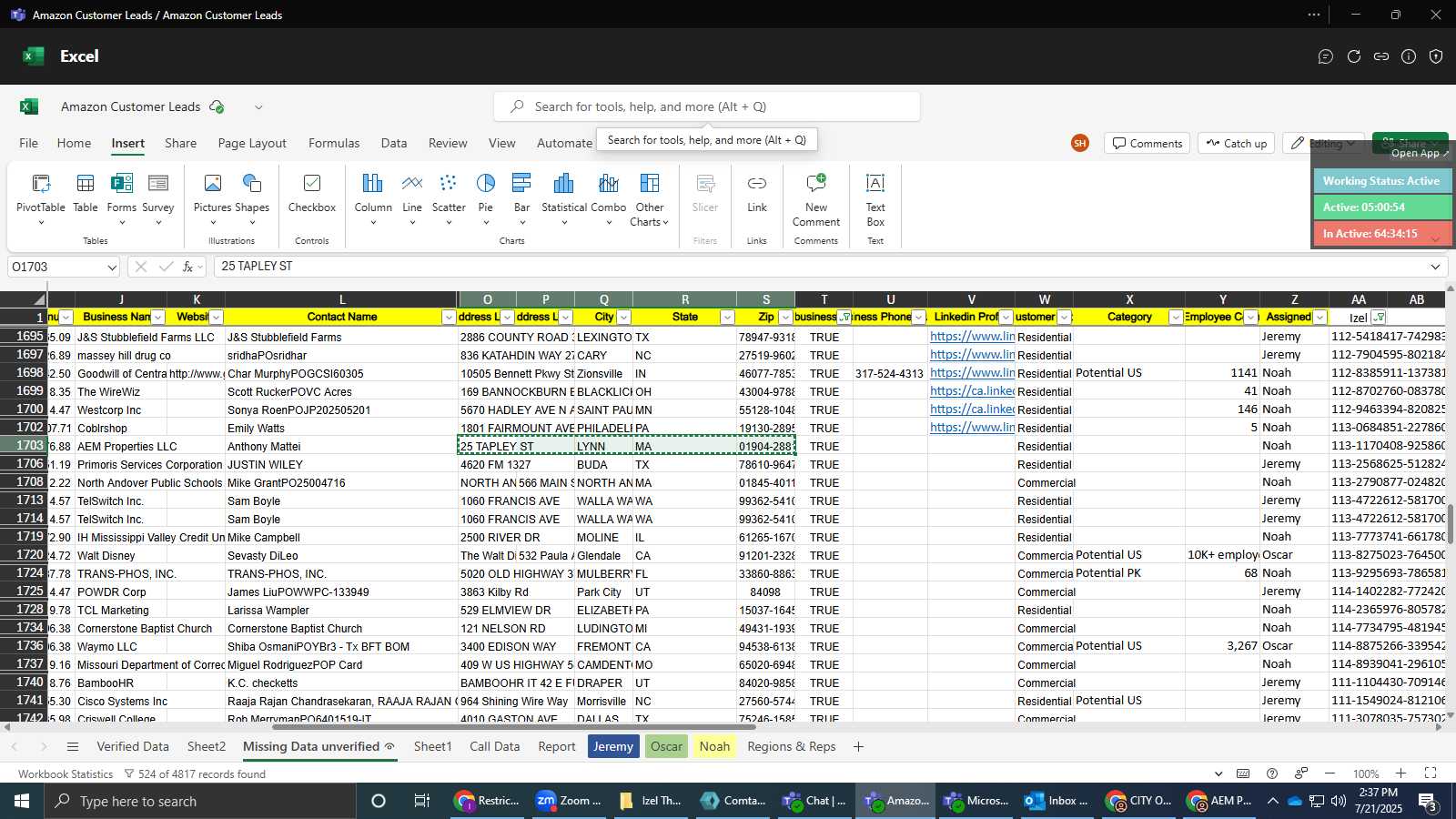The width and height of the screenshot is (1456, 819).
Task: Open the Shapes gallery
Action: point(252,198)
